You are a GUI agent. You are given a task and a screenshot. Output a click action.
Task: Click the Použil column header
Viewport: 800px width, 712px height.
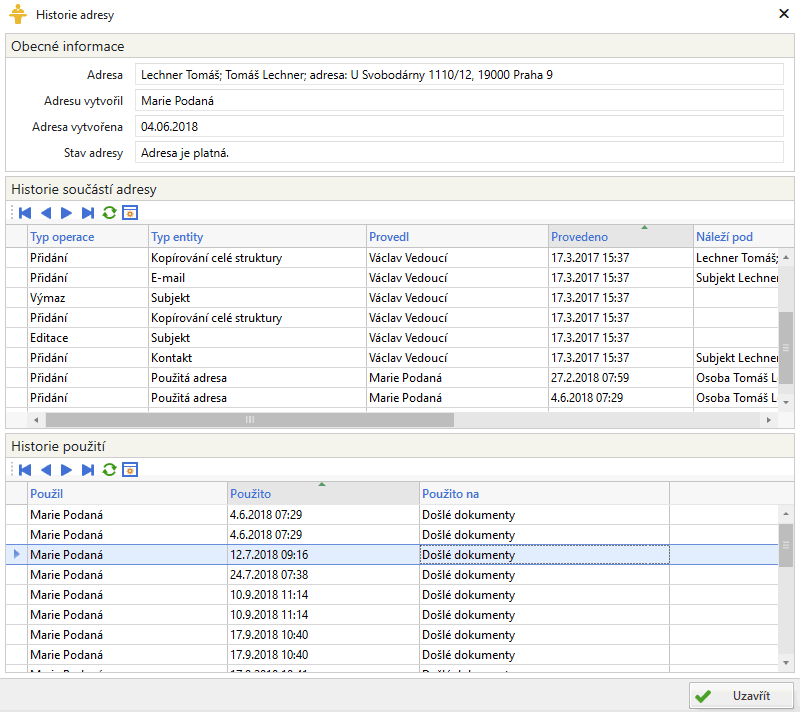(127, 494)
